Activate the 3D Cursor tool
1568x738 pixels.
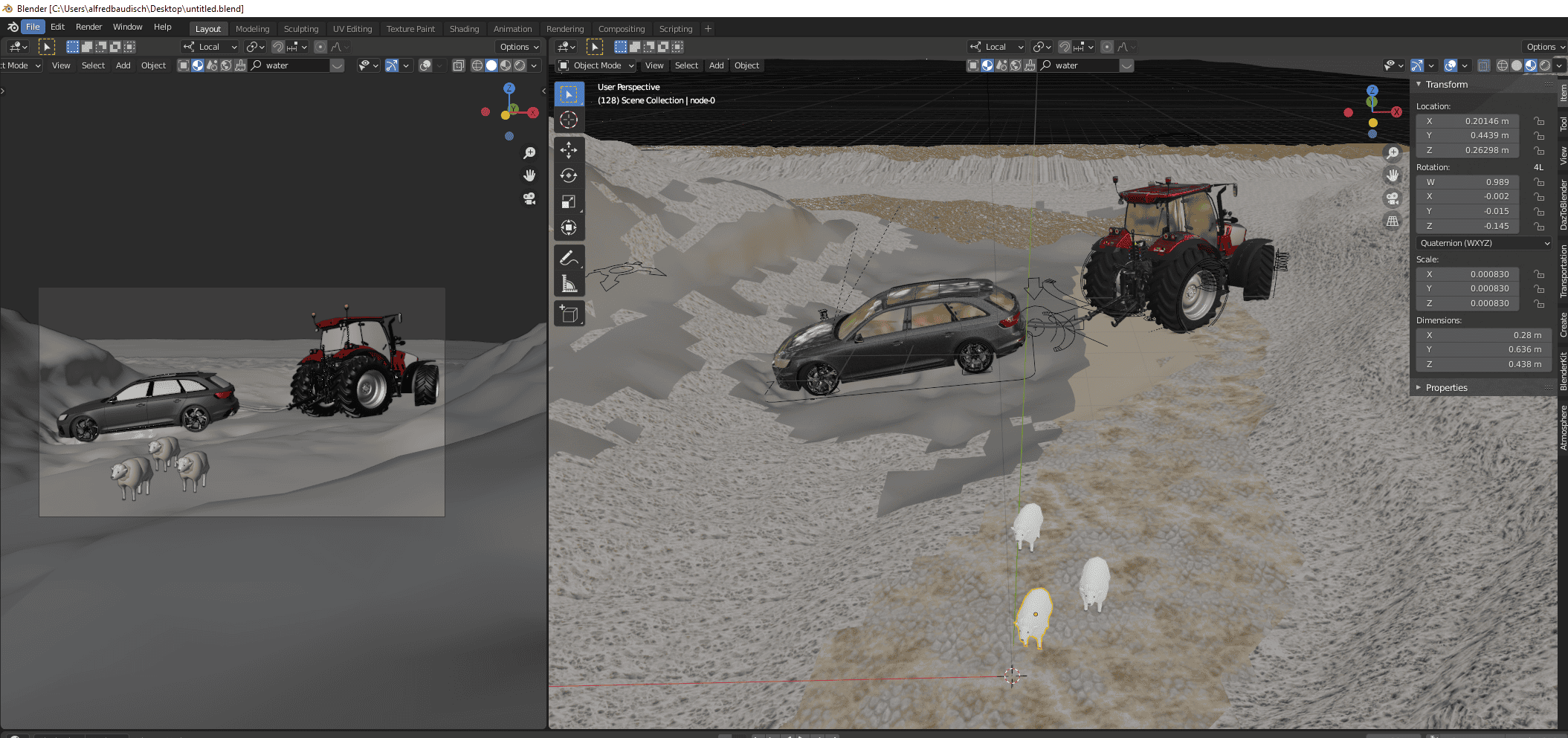point(569,120)
